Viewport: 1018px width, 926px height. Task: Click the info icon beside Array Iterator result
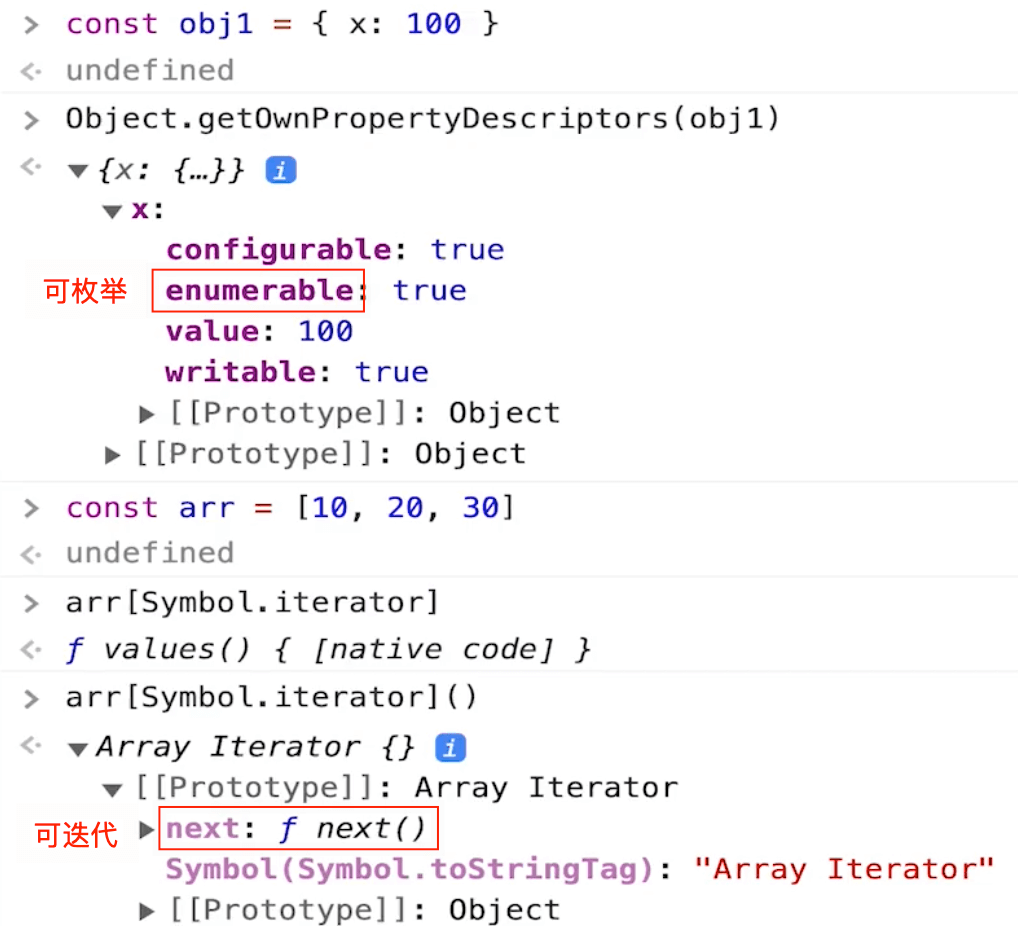click(450, 747)
